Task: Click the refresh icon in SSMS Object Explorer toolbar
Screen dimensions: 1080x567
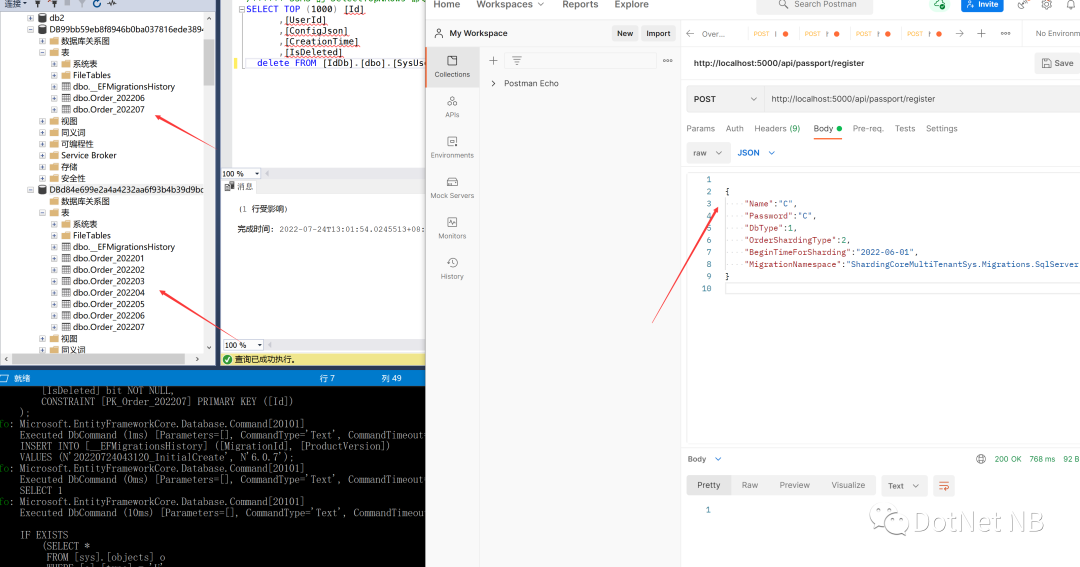Action: point(96,4)
